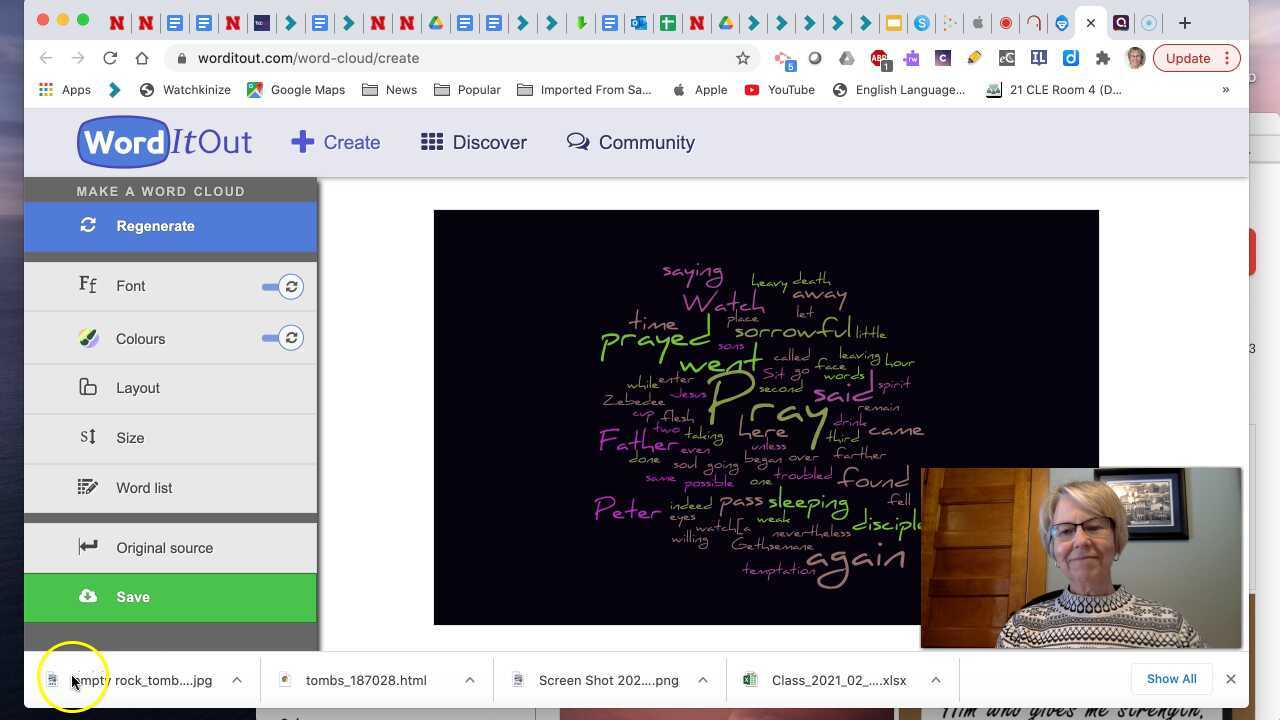Viewport: 1280px width, 720px height.
Task: Go back to Original source
Action: 164,548
